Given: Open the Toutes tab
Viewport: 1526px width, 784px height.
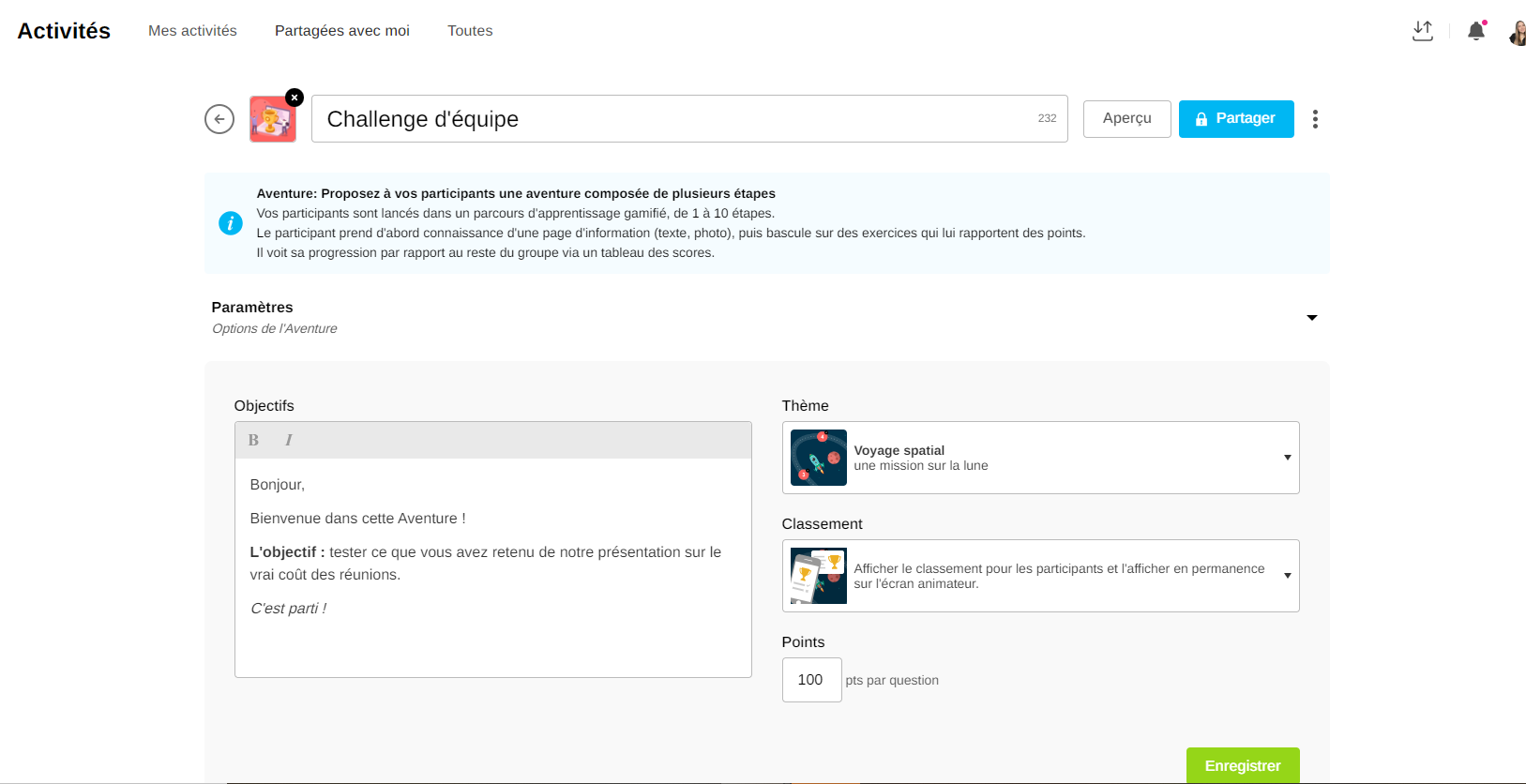Looking at the screenshot, I should (470, 31).
